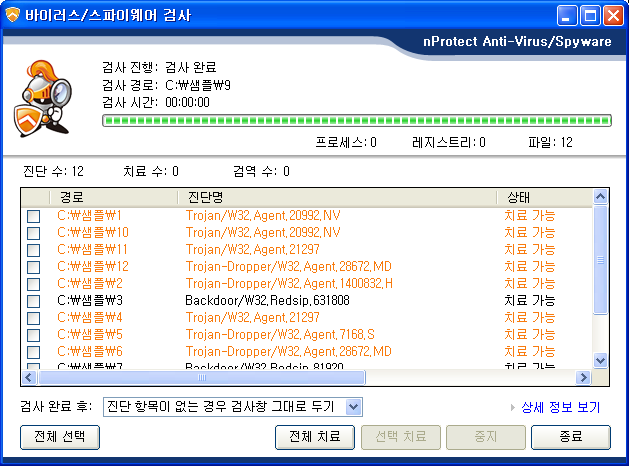Click the 검사 시간 00:00:00 text

click(x=156, y=102)
